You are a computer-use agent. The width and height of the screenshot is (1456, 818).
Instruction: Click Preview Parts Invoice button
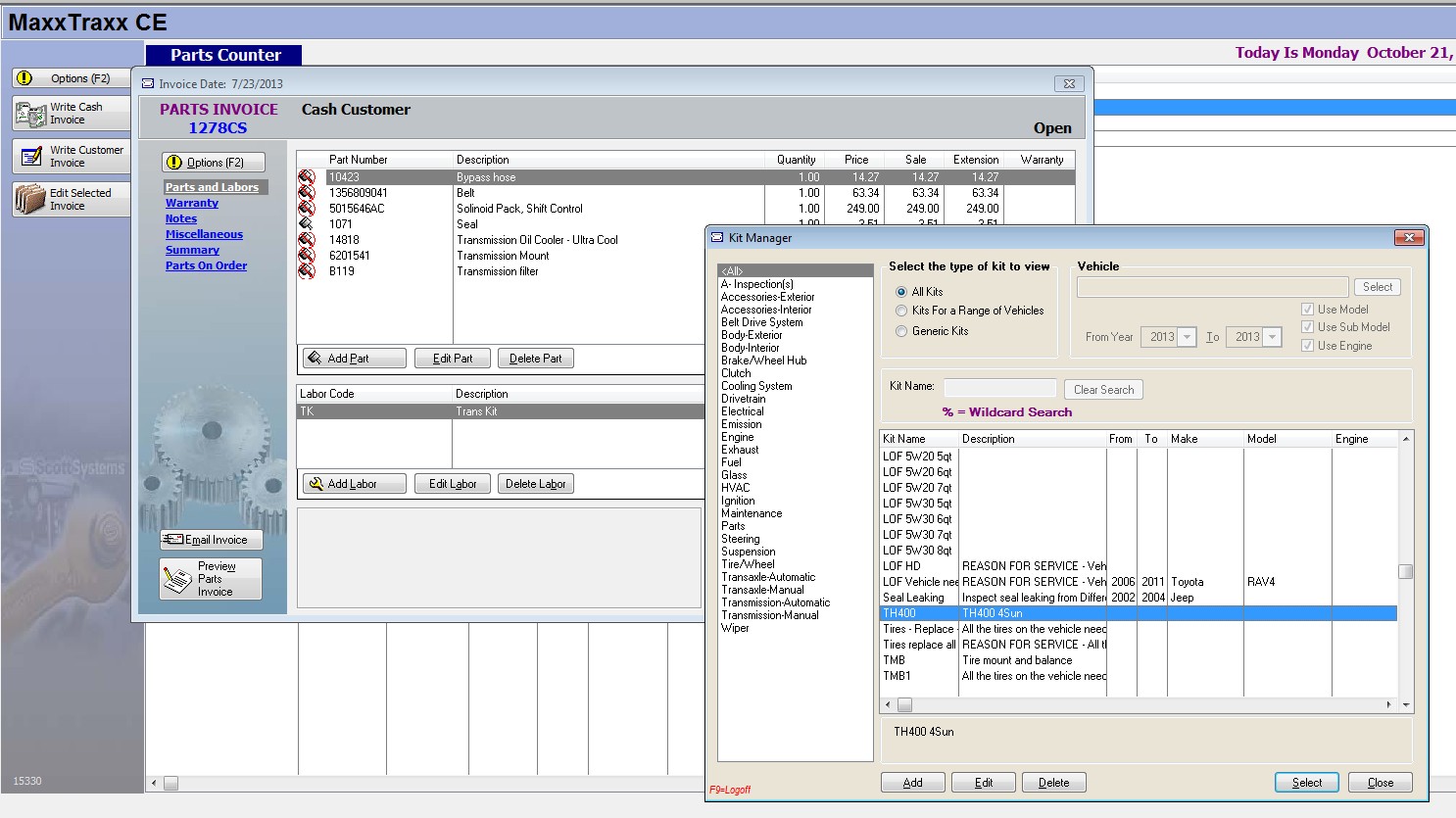[211, 579]
